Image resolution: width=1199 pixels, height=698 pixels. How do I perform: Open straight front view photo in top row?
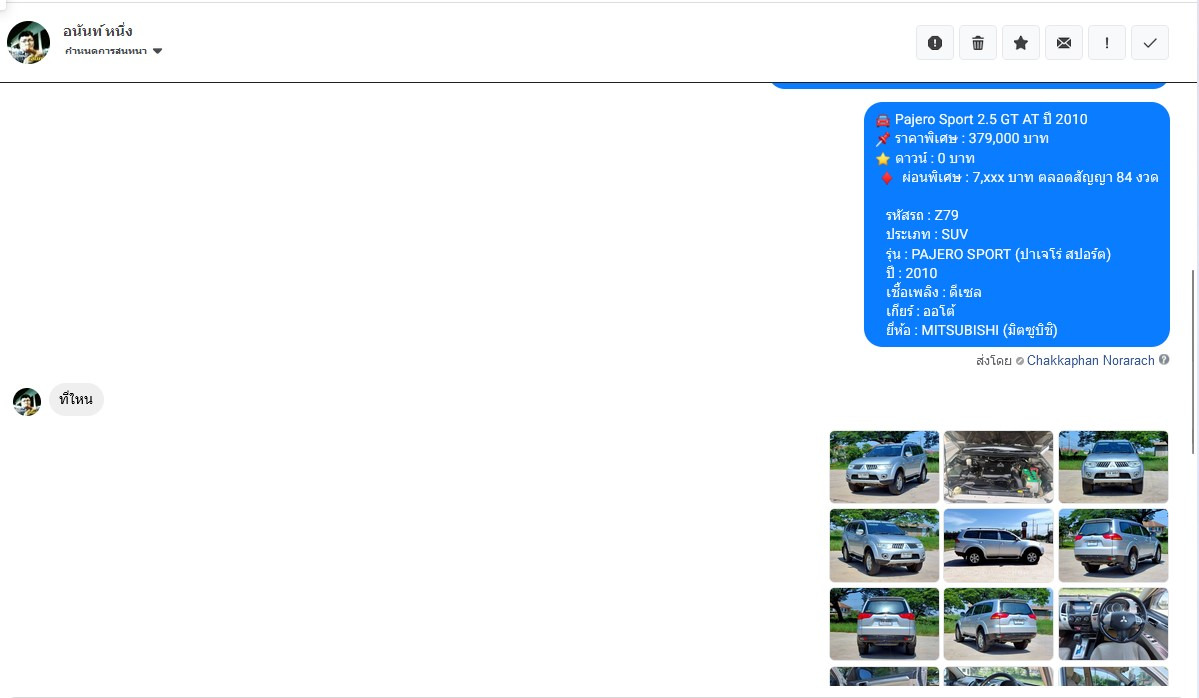pos(1113,467)
